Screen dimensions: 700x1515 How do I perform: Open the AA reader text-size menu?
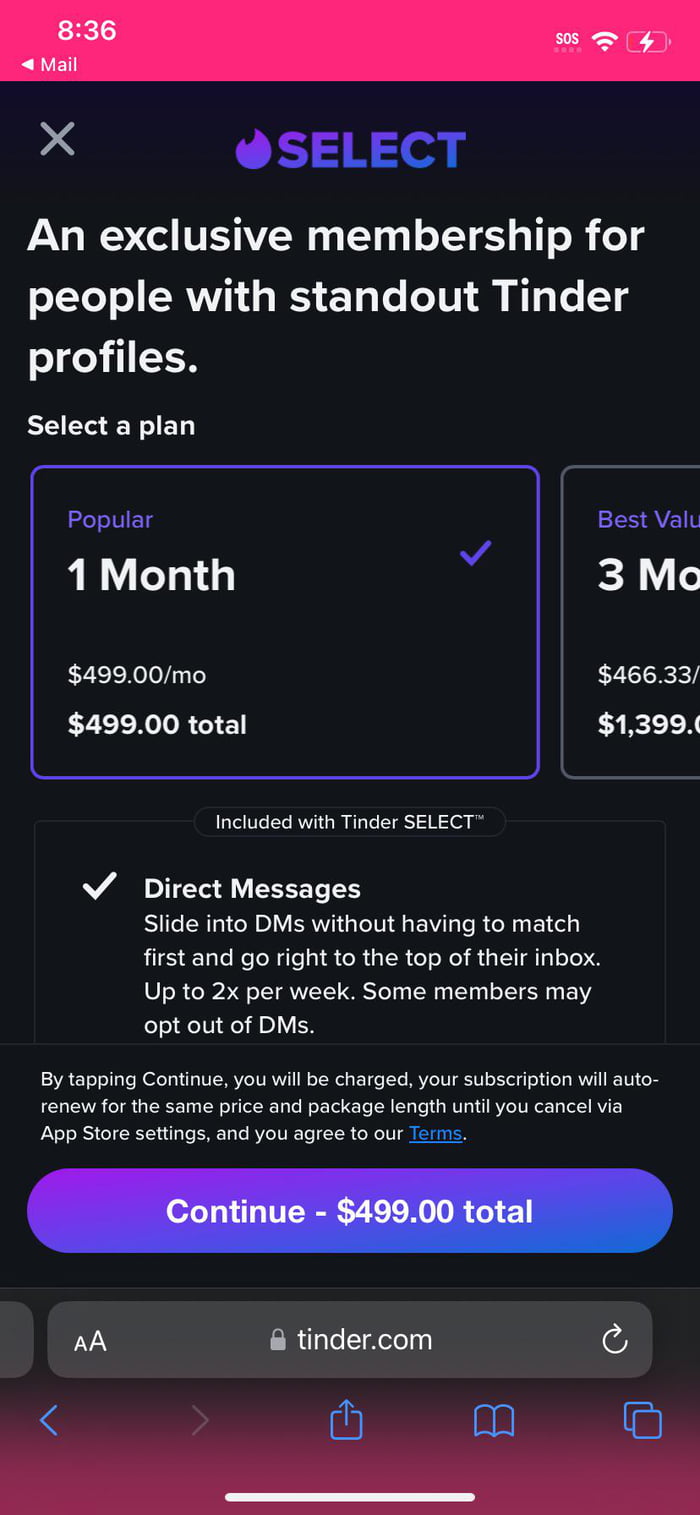tap(90, 1342)
